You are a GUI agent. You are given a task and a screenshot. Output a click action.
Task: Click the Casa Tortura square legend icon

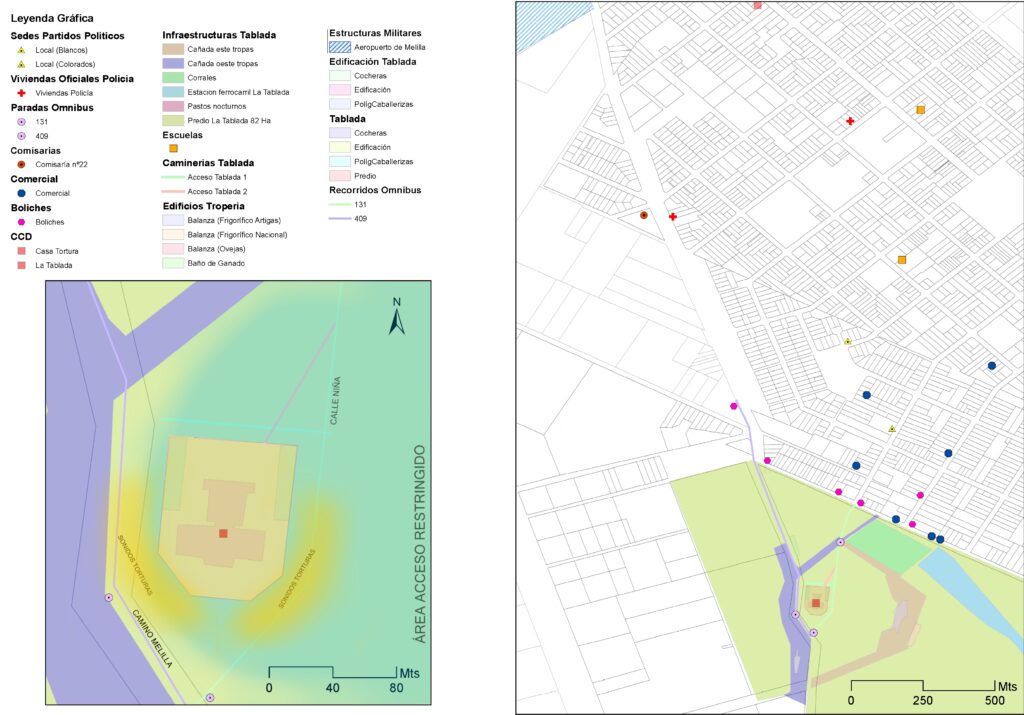tap(21, 251)
